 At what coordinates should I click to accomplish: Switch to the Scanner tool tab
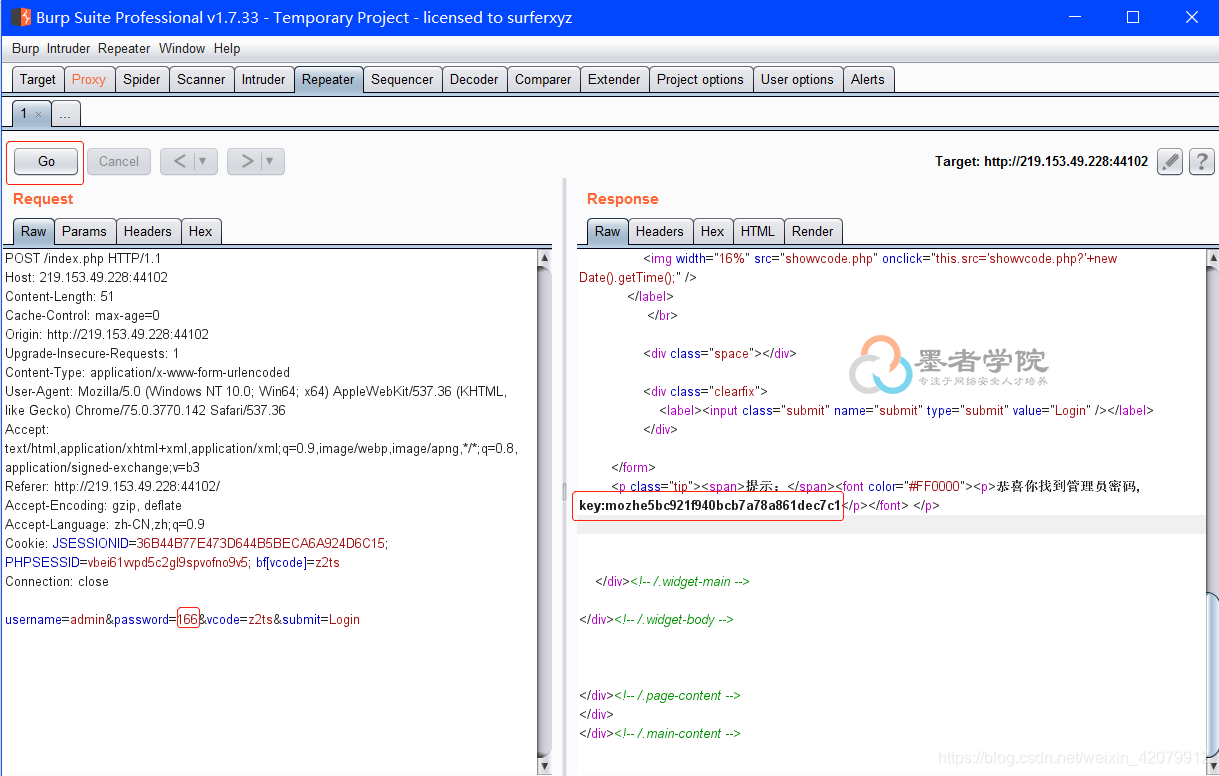pyautogui.click(x=201, y=80)
